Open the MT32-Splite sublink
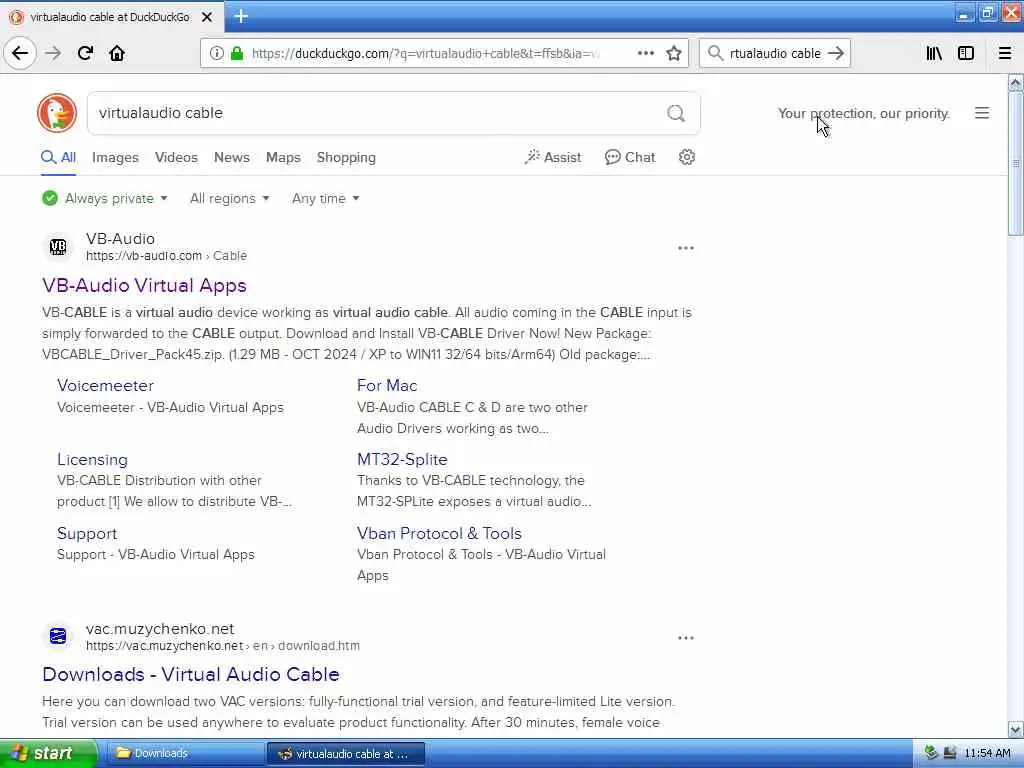 (402, 459)
